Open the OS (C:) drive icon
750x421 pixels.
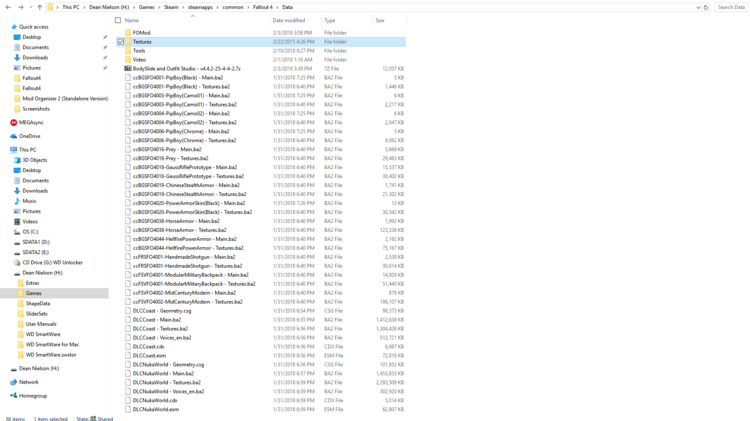click(x=17, y=232)
